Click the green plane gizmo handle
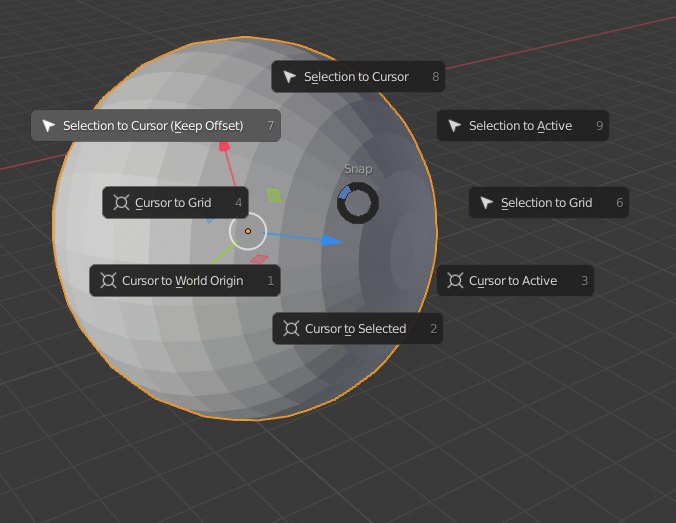The height and width of the screenshot is (523, 676). 274,195
